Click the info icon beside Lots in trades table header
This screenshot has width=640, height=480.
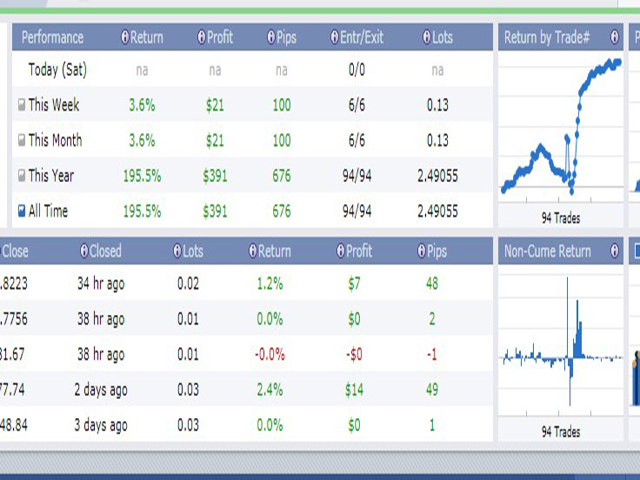pos(177,251)
